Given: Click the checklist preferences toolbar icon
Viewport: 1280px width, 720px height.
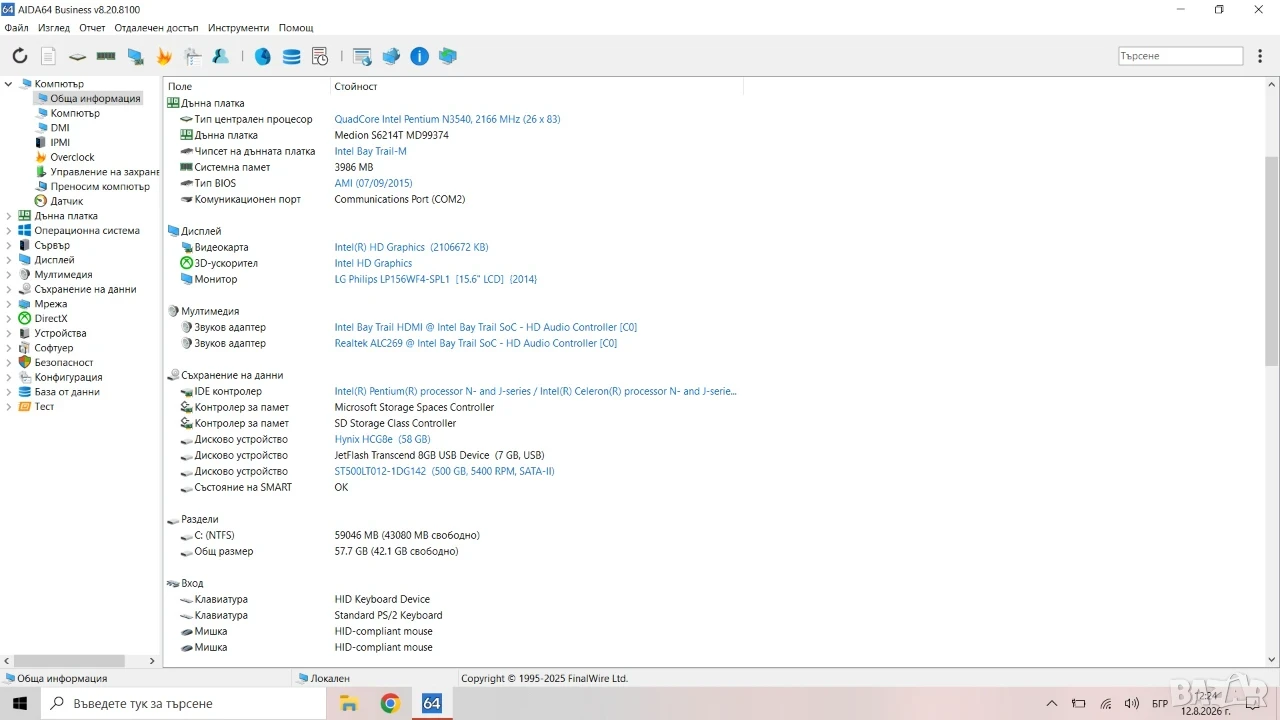Looking at the screenshot, I should click(192, 56).
